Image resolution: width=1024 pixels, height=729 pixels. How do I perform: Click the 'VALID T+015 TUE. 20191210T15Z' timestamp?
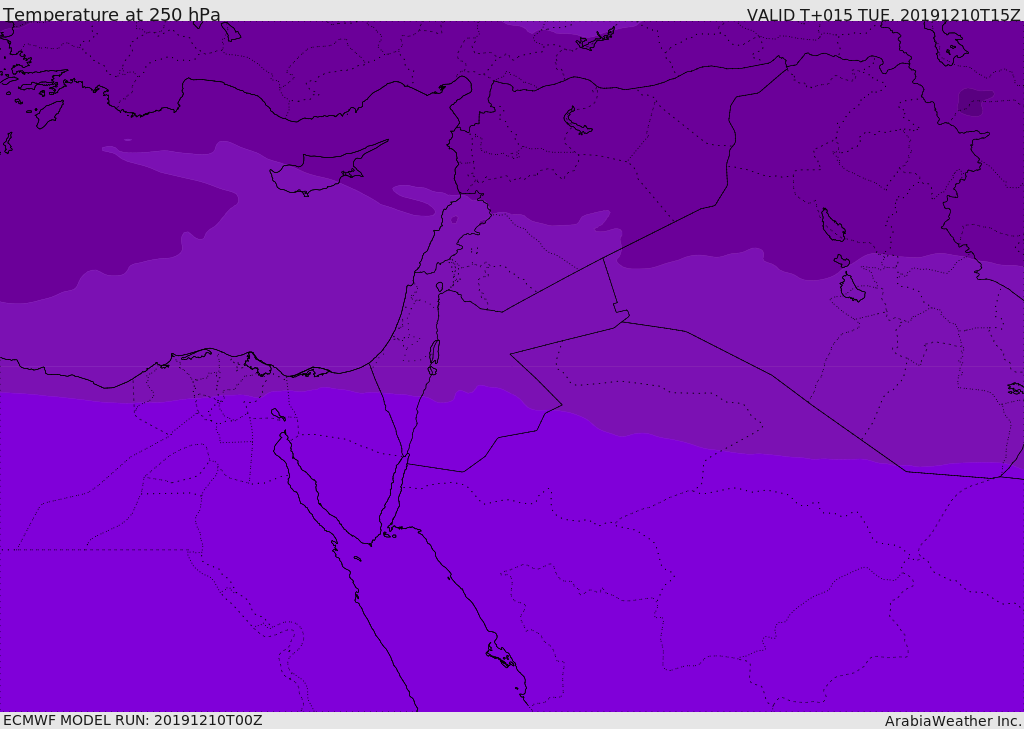[x=884, y=15]
